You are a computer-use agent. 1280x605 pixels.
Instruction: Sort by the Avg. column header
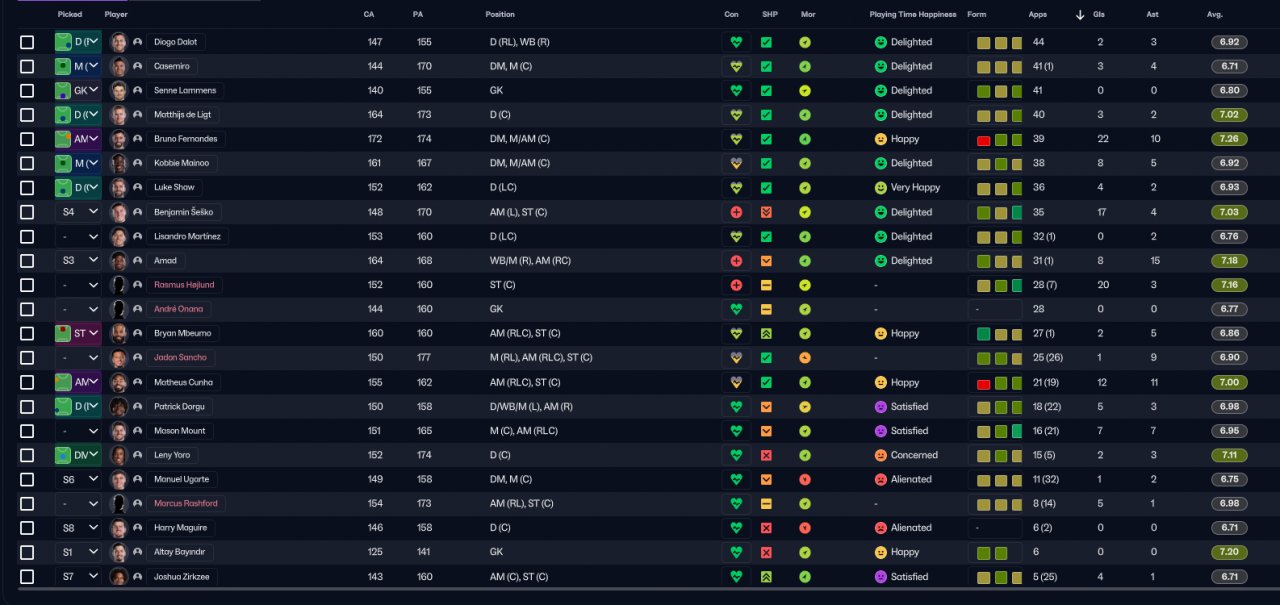(1215, 15)
